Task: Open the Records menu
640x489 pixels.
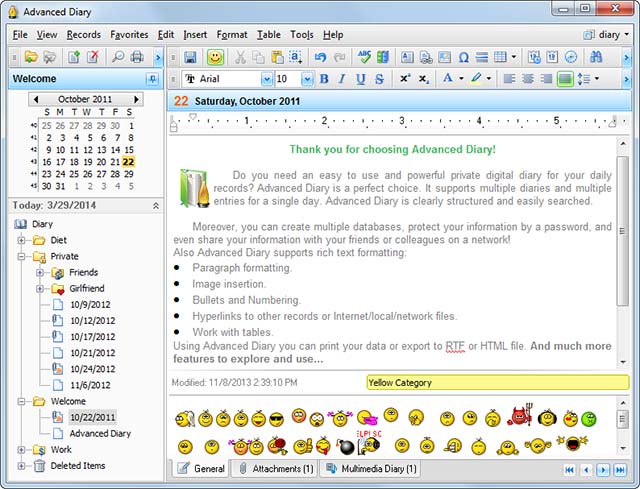Action: (84, 35)
